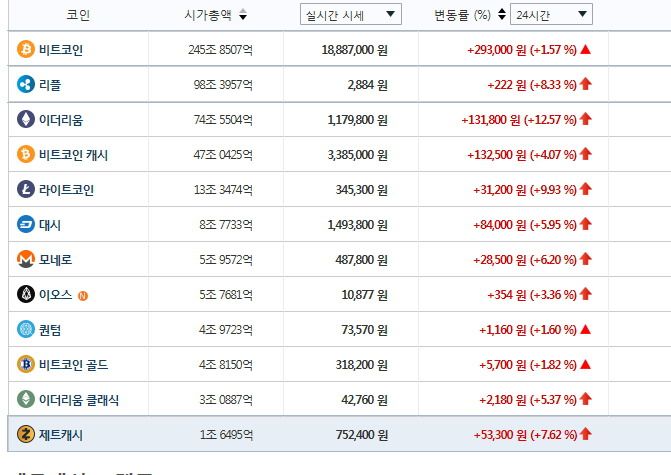
Task: Click the Bitcoin Cash coin icon
Action: tap(26, 154)
